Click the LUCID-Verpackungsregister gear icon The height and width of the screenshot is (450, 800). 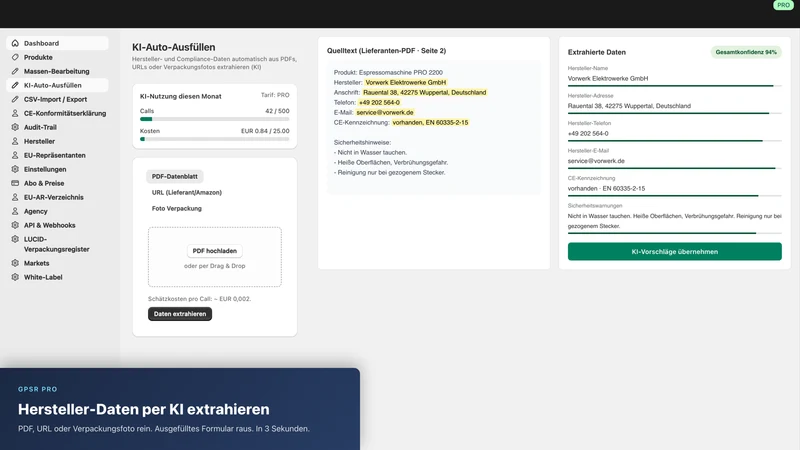[15, 239]
